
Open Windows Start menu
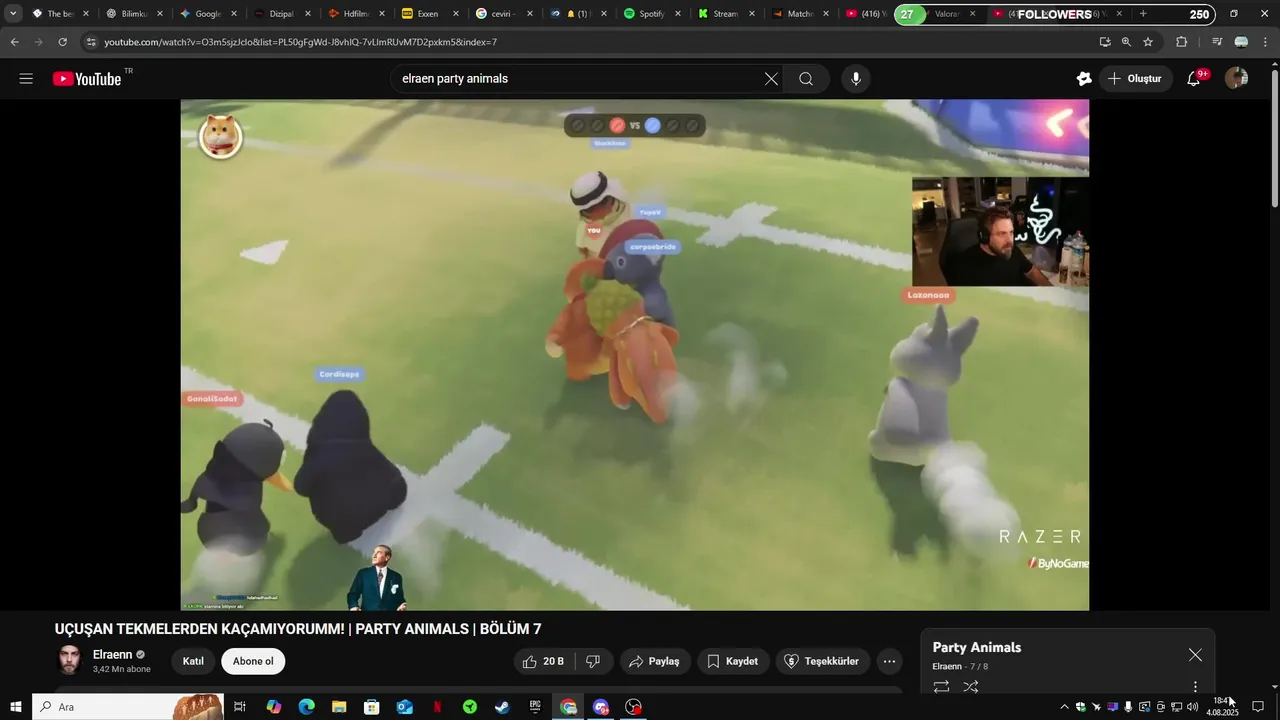click(x=15, y=707)
